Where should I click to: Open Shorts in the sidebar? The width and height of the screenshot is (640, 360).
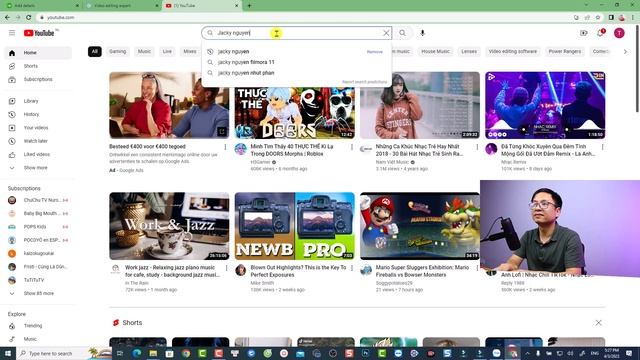click(x=38, y=66)
